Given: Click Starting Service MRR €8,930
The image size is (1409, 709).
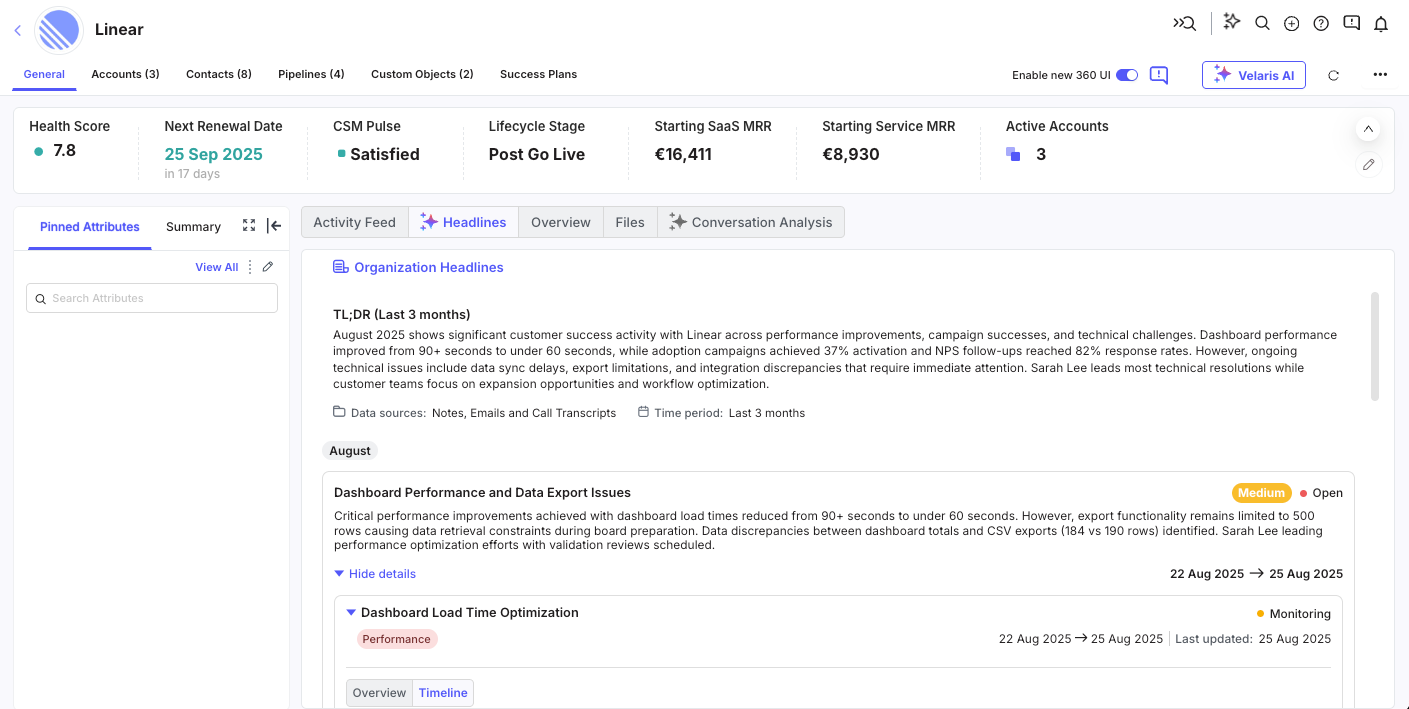Looking at the screenshot, I should coord(851,154).
